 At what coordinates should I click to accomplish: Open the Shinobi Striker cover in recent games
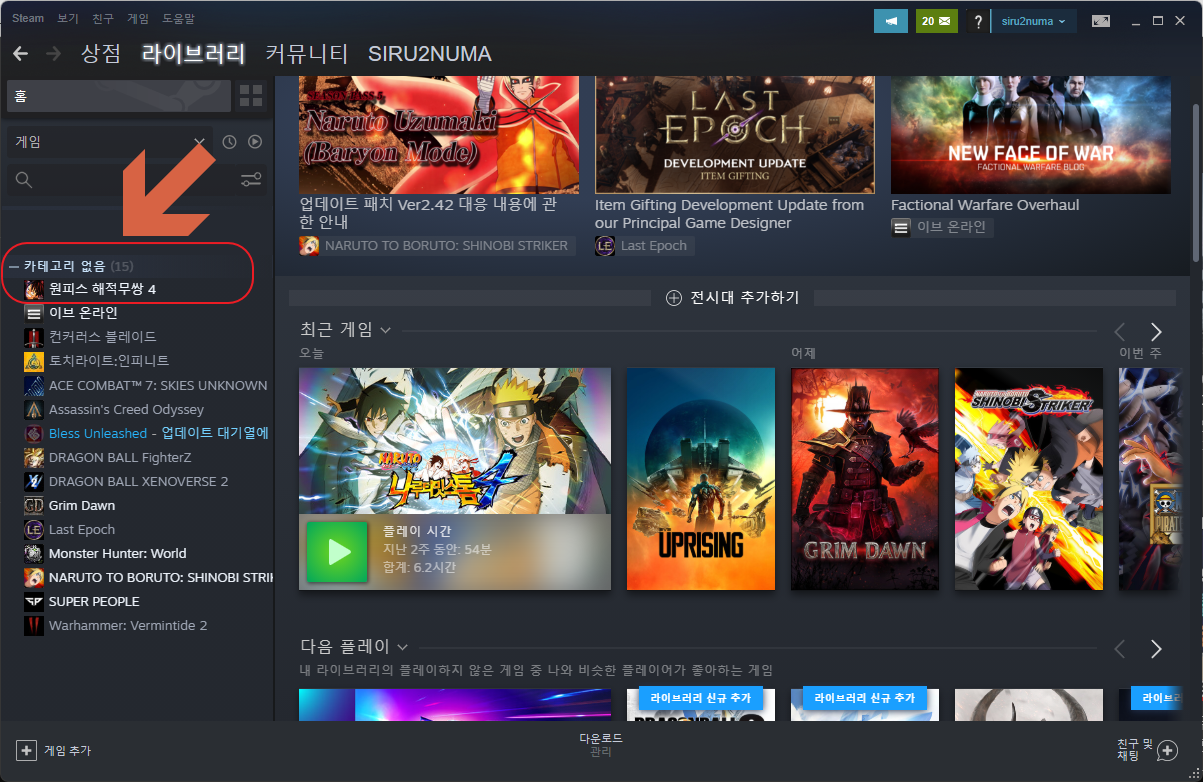tap(1029, 479)
